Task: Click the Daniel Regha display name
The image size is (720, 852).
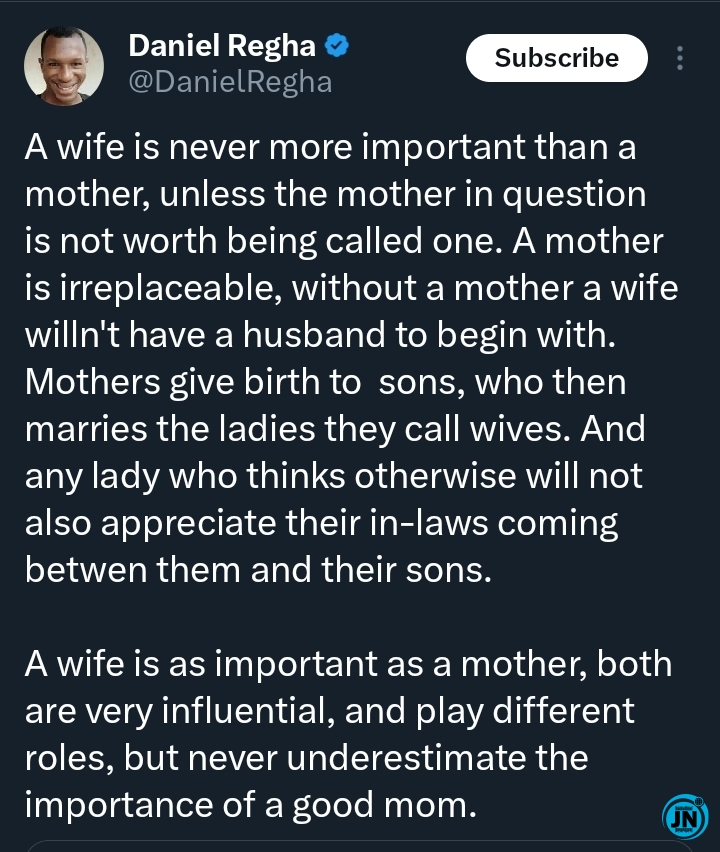Action: pos(222,45)
